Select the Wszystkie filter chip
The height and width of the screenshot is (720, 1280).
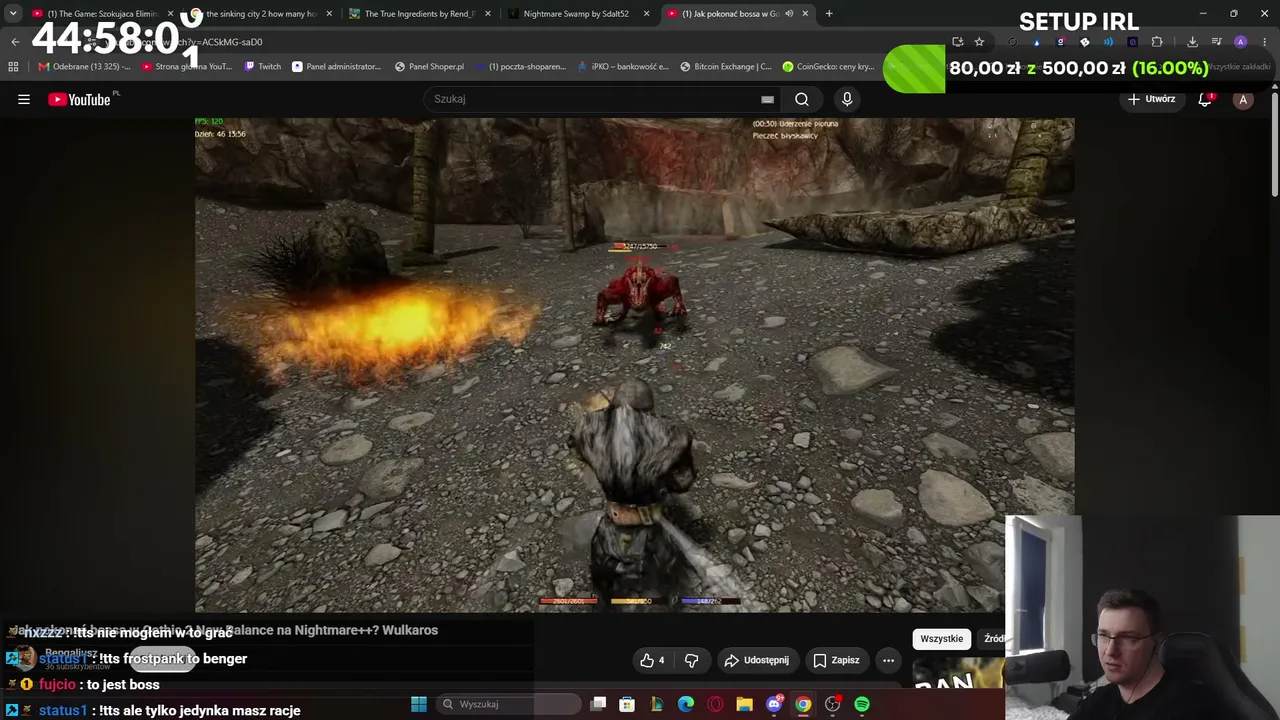point(942,639)
